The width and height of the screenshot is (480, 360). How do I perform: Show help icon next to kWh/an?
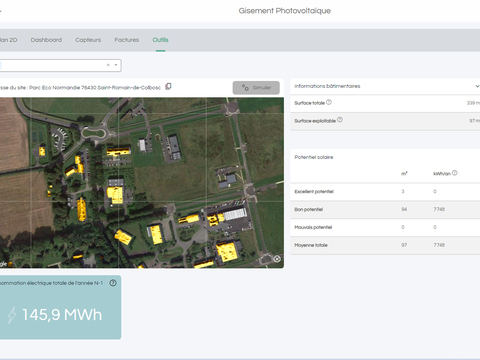click(x=455, y=173)
